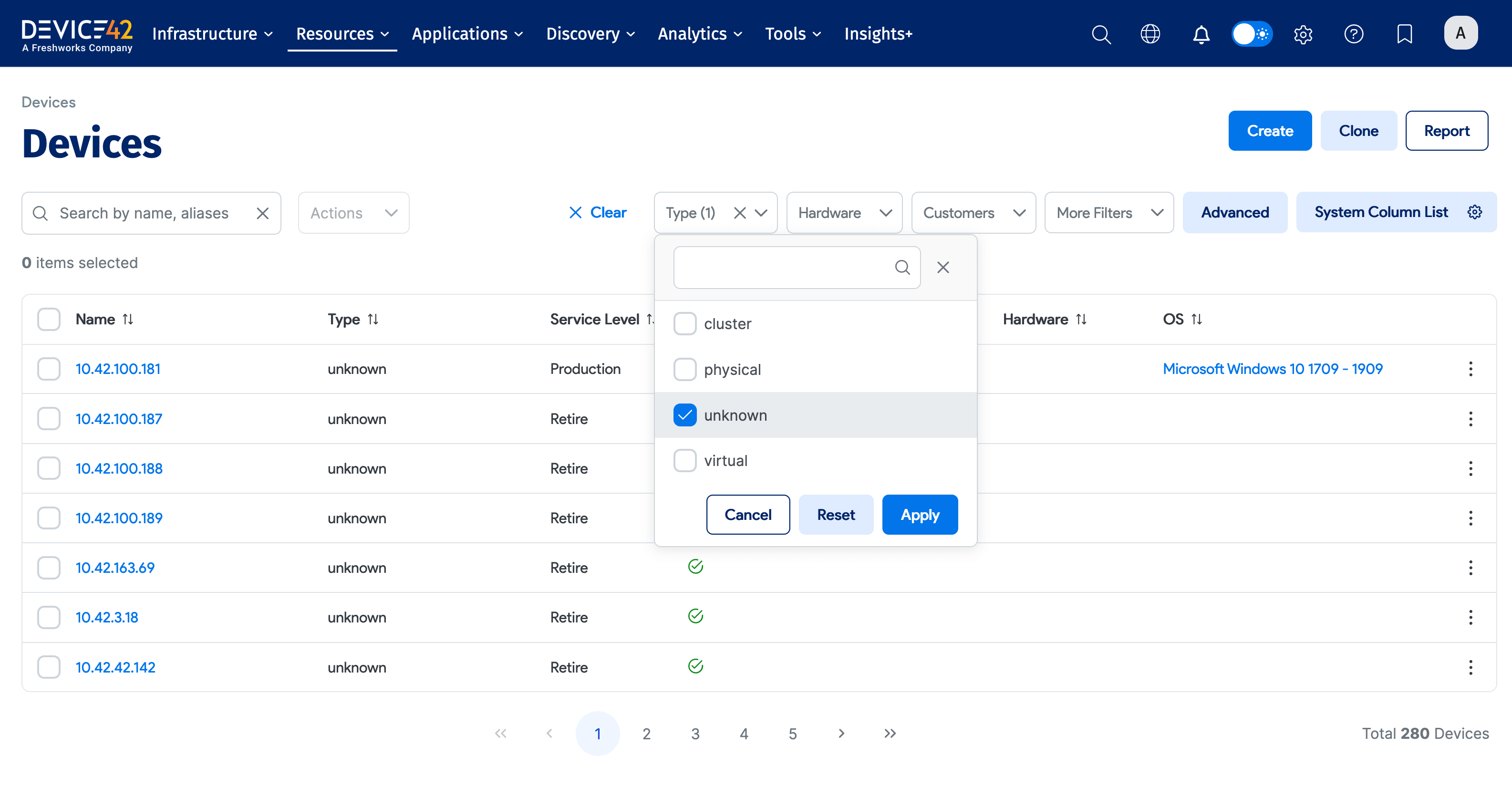
Task: Open the Discovery menu
Action: pos(590,34)
